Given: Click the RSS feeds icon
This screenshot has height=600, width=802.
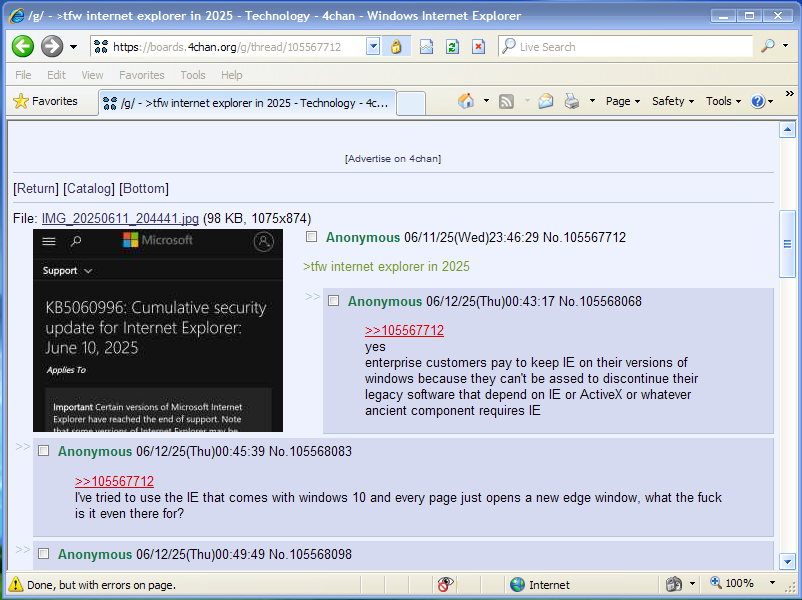Looking at the screenshot, I should (506, 101).
